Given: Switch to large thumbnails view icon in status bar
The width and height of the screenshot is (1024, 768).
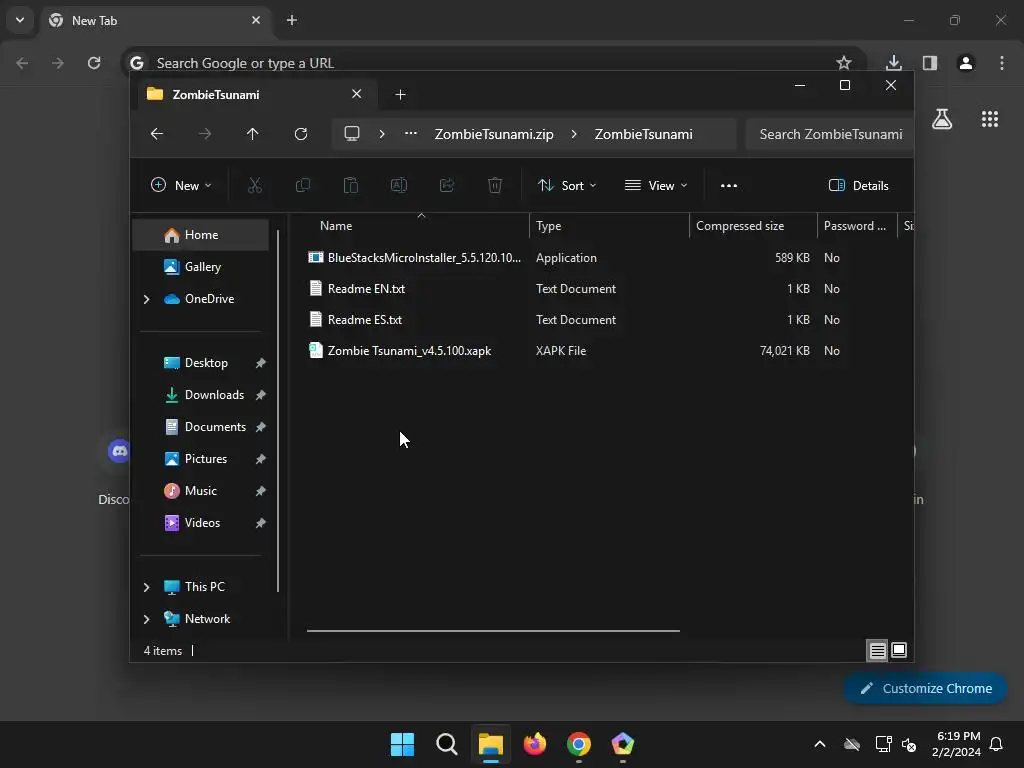Looking at the screenshot, I should (899, 650).
